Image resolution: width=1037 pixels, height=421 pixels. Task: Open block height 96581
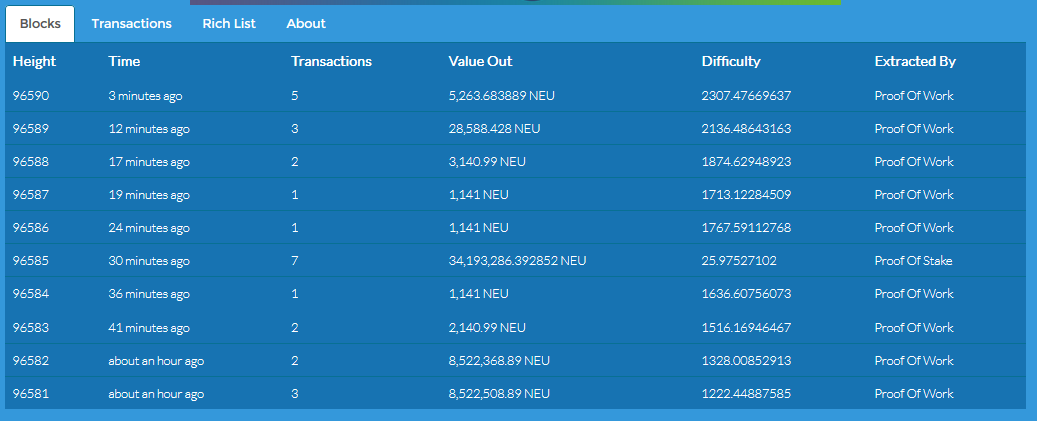(x=31, y=394)
